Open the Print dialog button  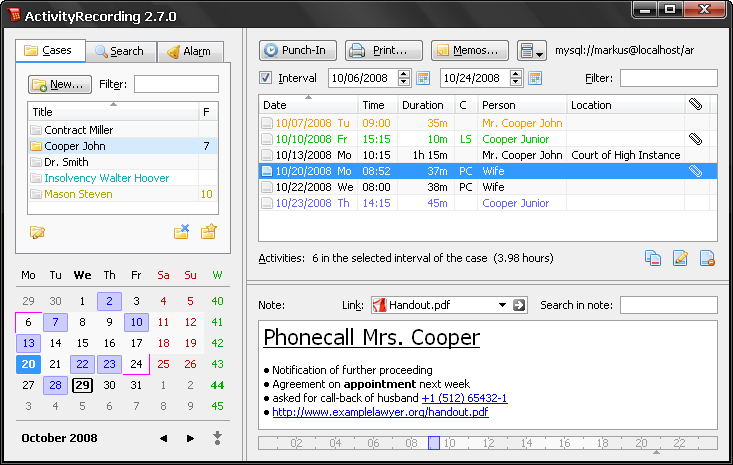(383, 50)
